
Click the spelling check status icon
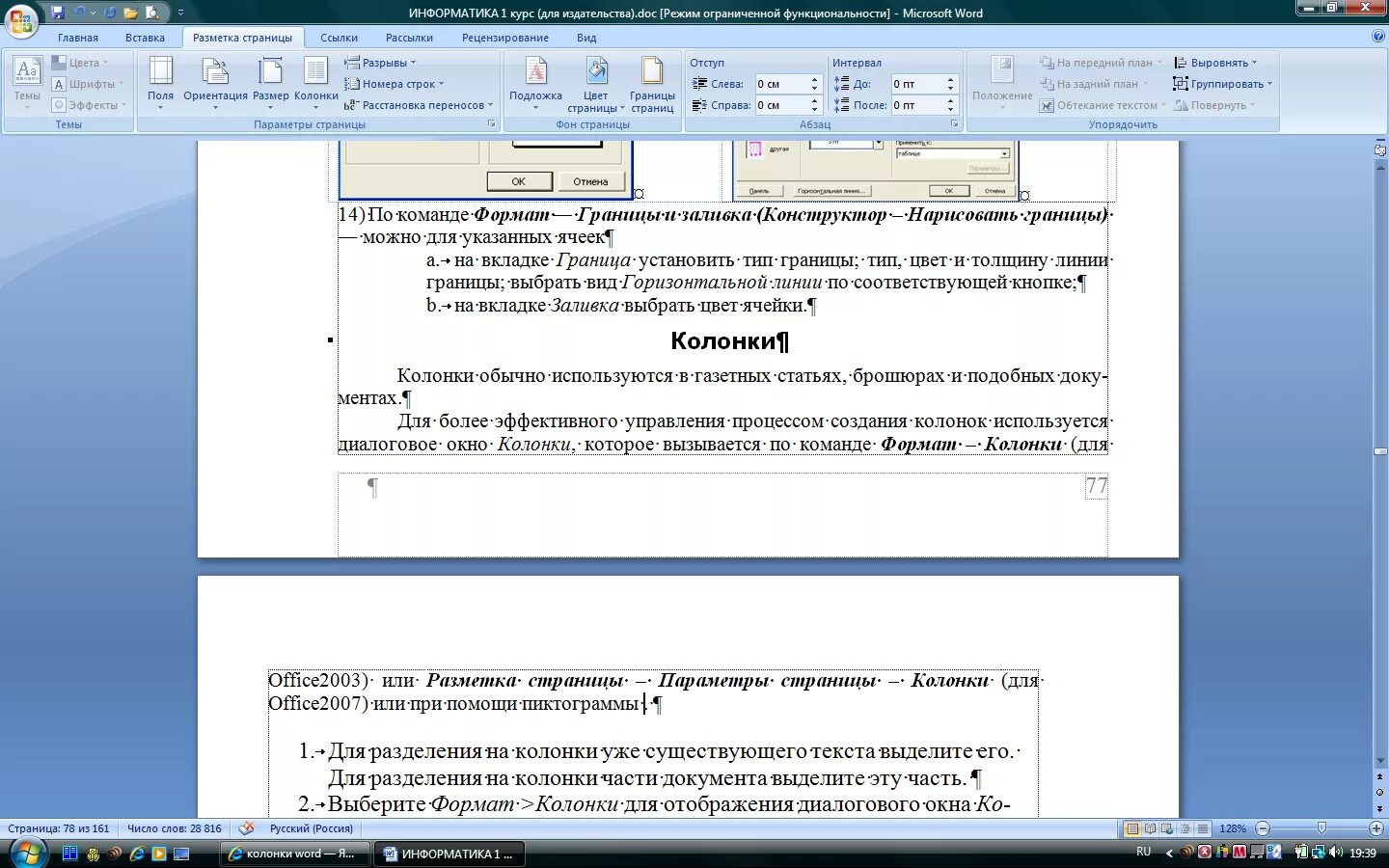coord(246,828)
